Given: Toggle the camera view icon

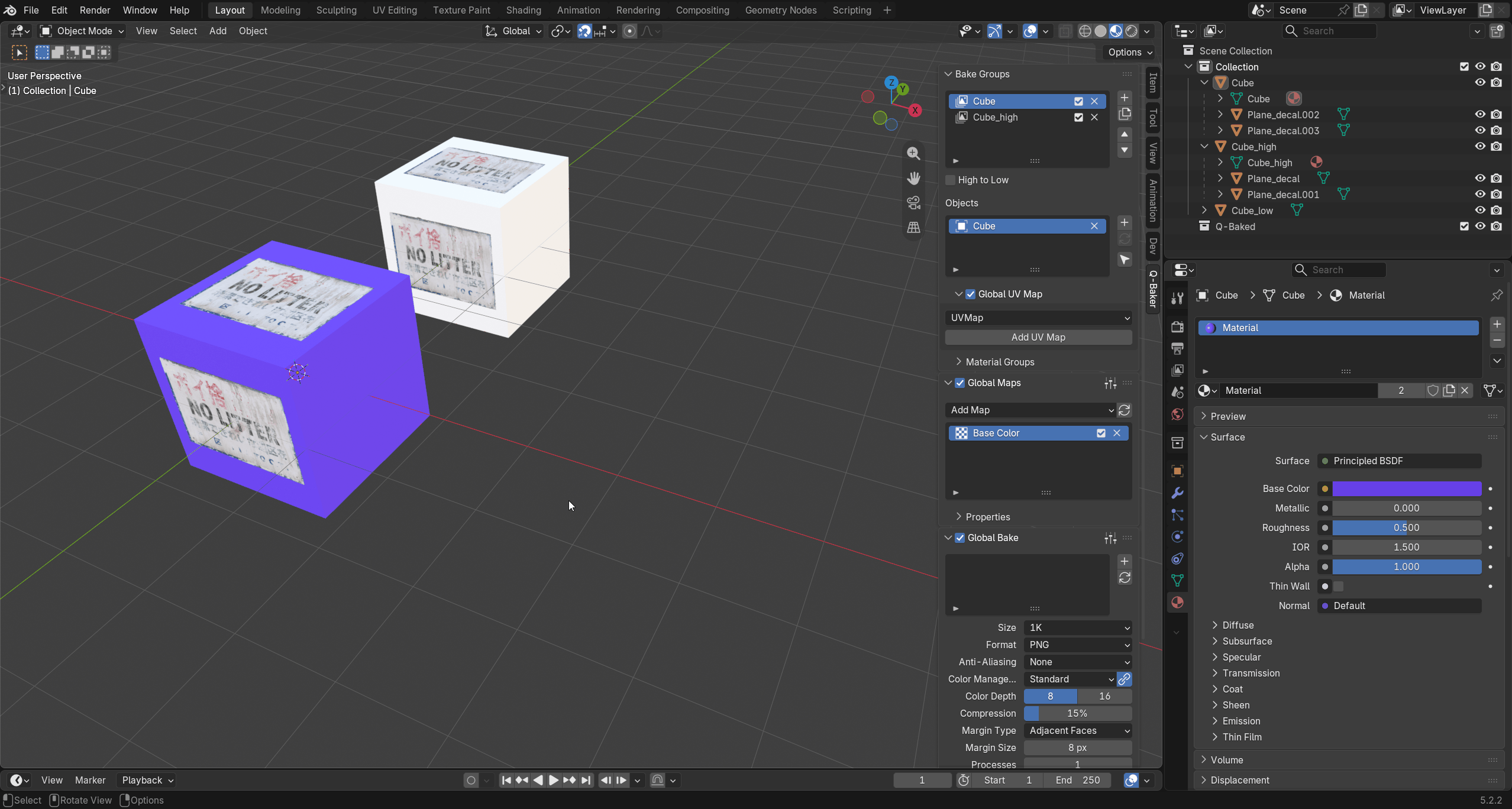Looking at the screenshot, I should (913, 203).
